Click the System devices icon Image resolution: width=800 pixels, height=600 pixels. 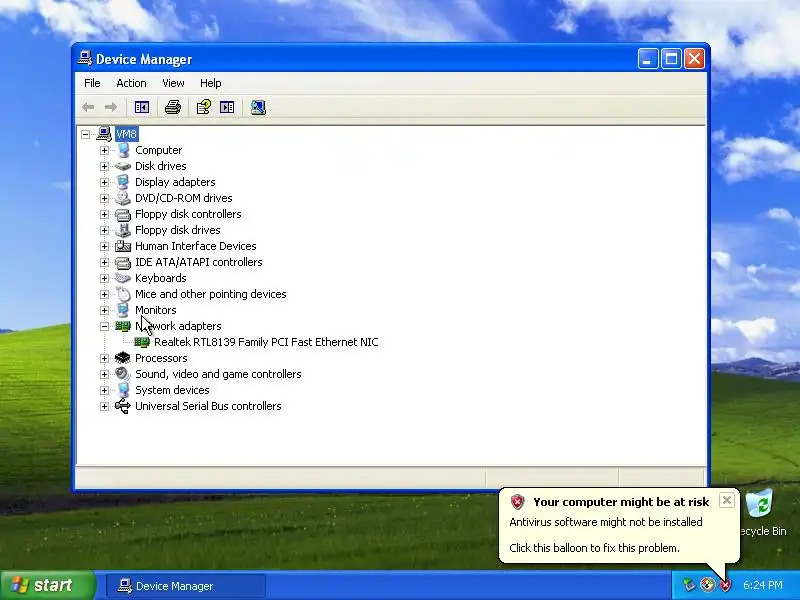click(123, 390)
